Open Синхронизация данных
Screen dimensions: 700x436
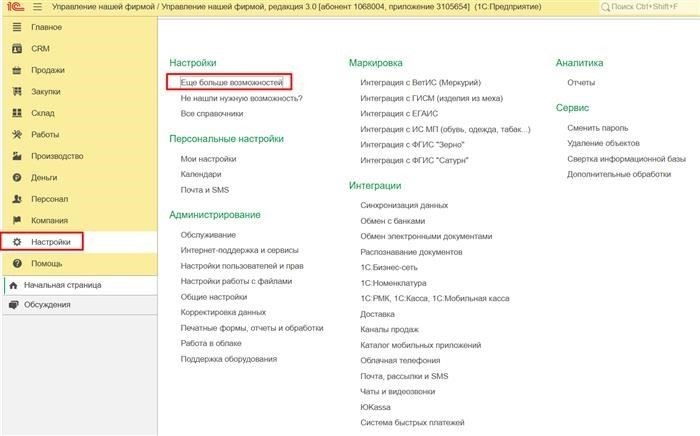404,205
